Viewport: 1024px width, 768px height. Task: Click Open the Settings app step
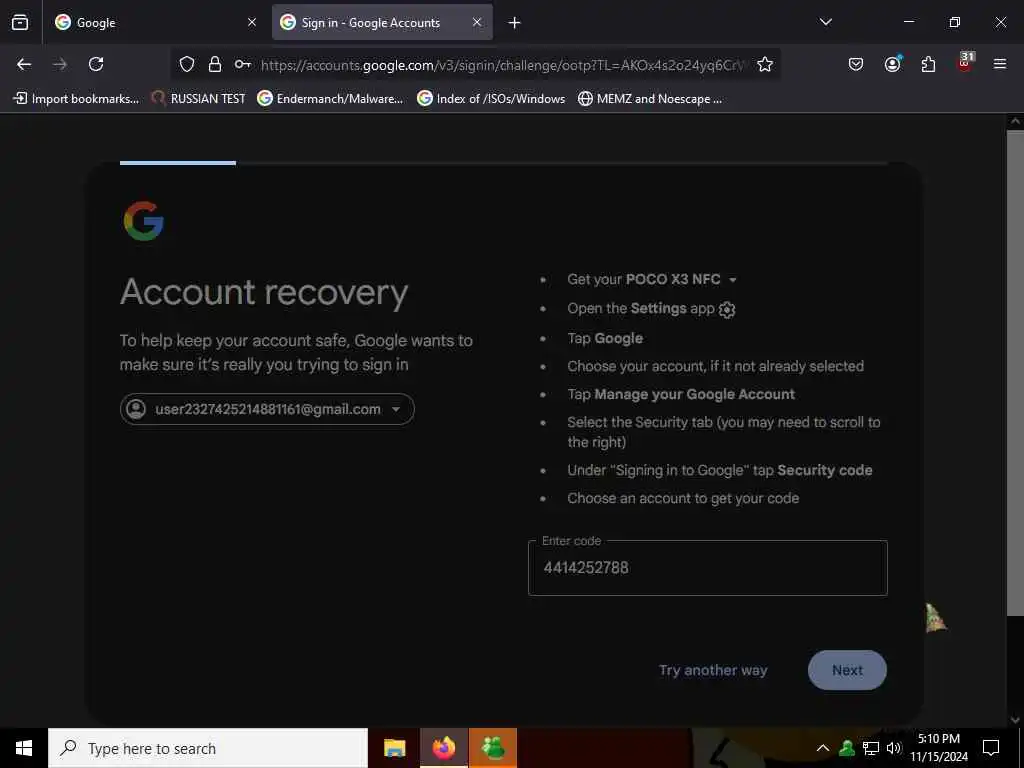point(651,309)
